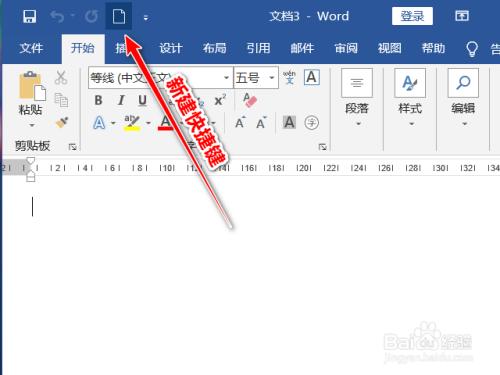Click the 登录 sign-in button

[412, 16]
